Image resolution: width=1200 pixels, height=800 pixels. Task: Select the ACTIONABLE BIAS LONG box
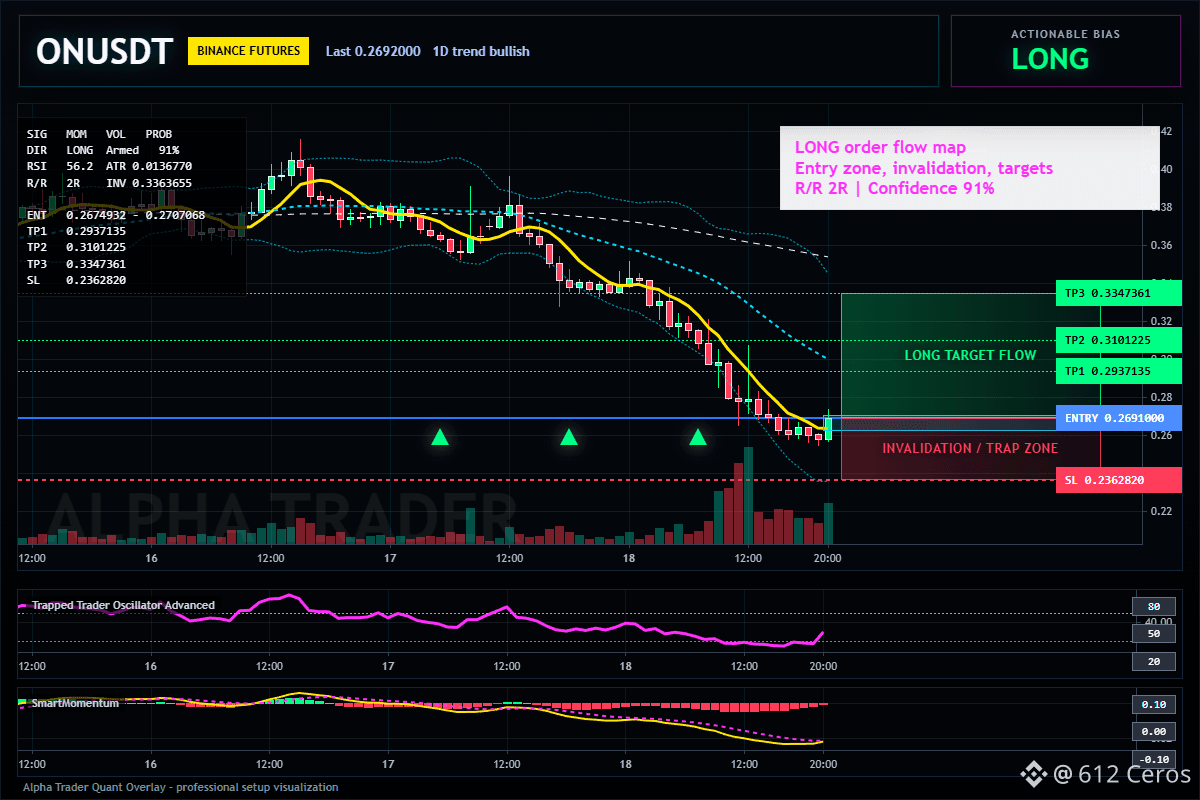pyautogui.click(x=1065, y=51)
